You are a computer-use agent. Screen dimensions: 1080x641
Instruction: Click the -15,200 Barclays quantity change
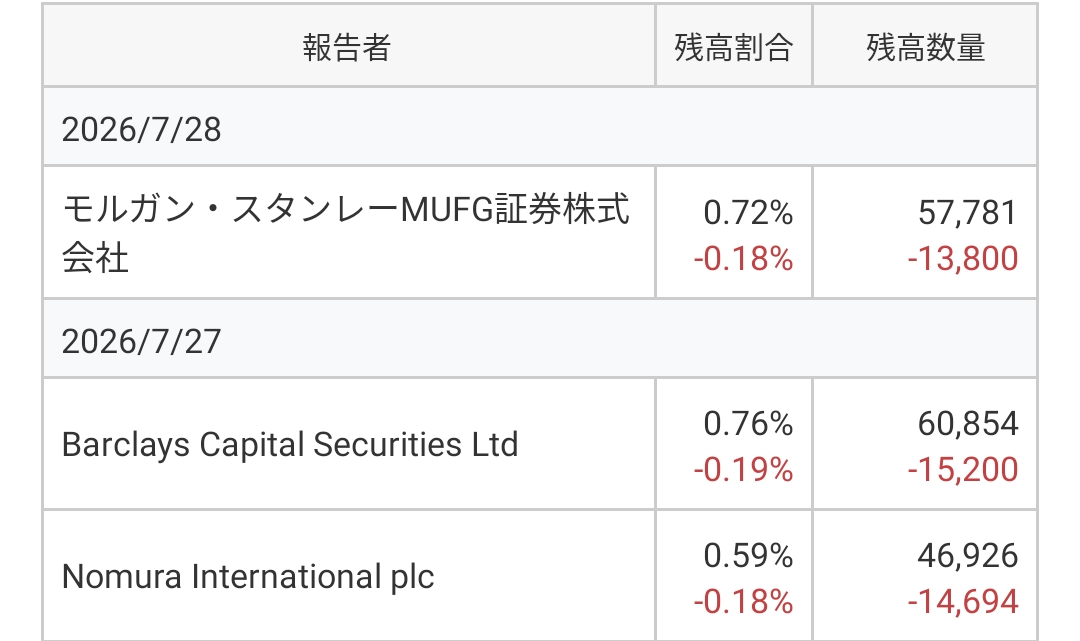click(x=962, y=470)
